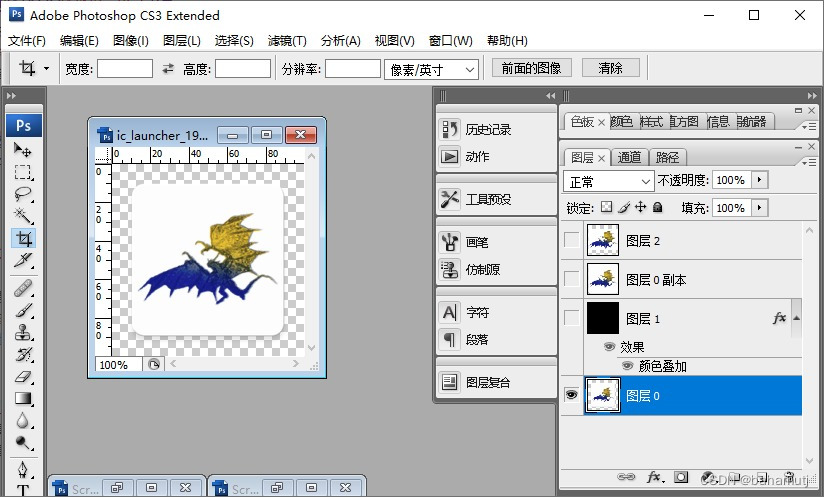
Task: Open the 滤镜(T) menu
Action: (x=287, y=40)
